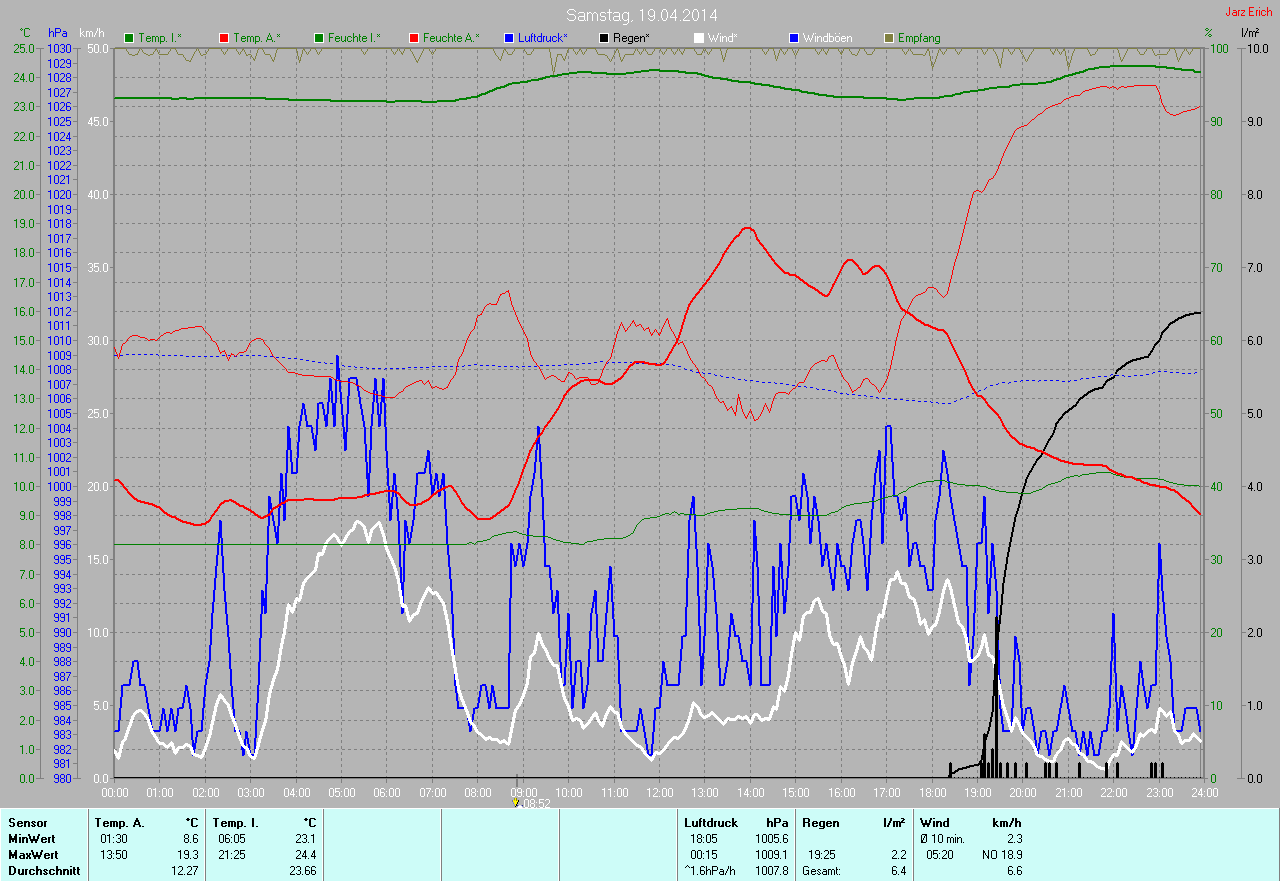Click the 'MinWert' row header
Viewport: 1280px width, 881px height.
coord(32,838)
